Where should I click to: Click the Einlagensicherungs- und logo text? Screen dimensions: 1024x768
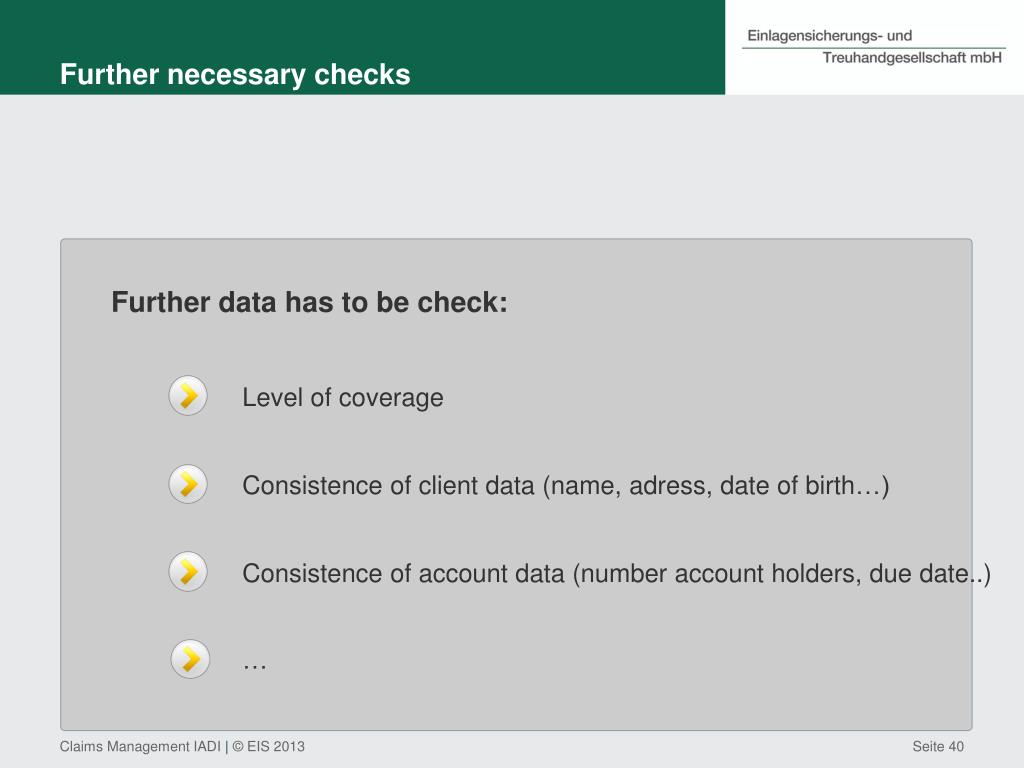pyautogui.click(x=829, y=36)
